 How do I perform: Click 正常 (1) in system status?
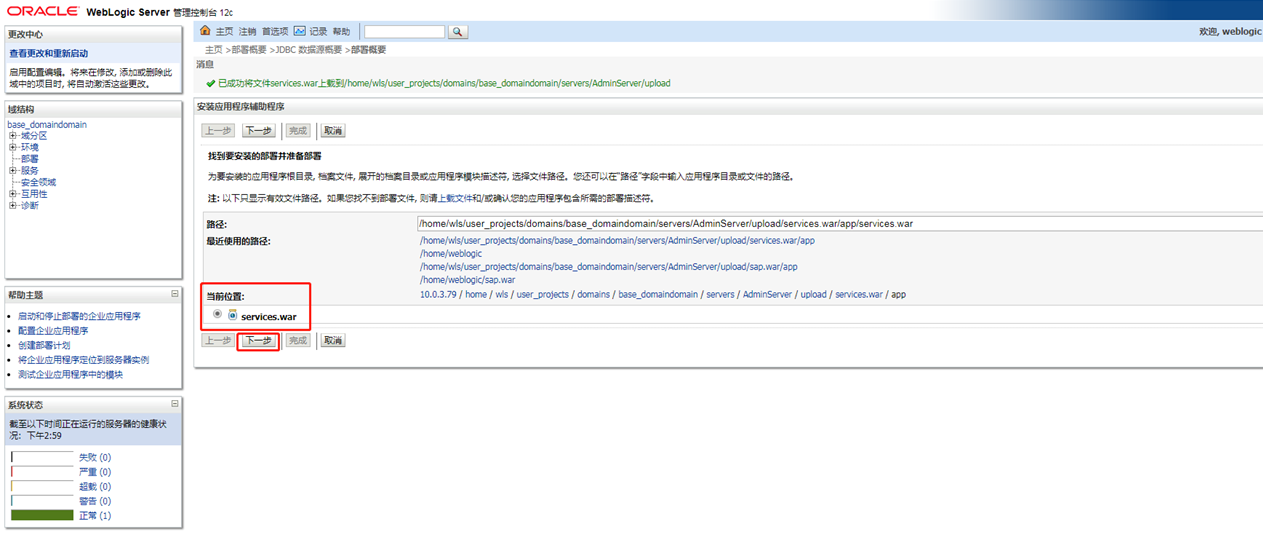click(95, 516)
